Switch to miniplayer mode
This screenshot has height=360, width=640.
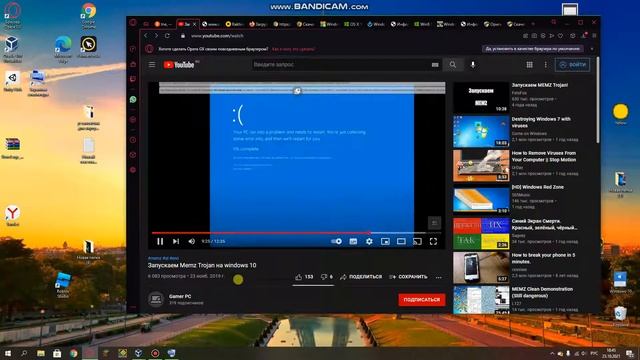[385, 242]
